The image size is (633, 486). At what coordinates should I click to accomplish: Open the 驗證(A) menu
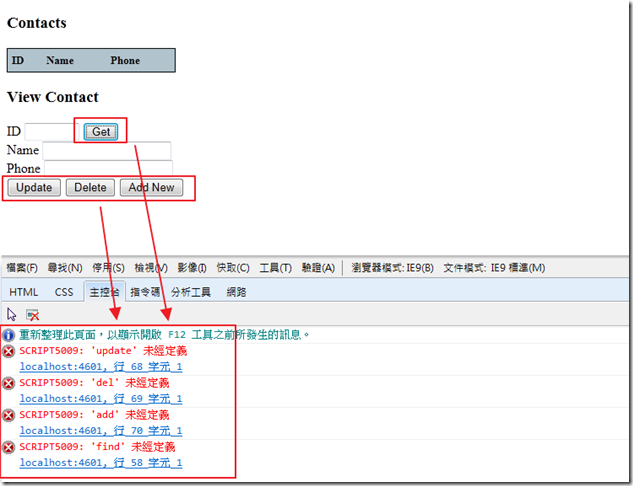pyautogui.click(x=318, y=268)
